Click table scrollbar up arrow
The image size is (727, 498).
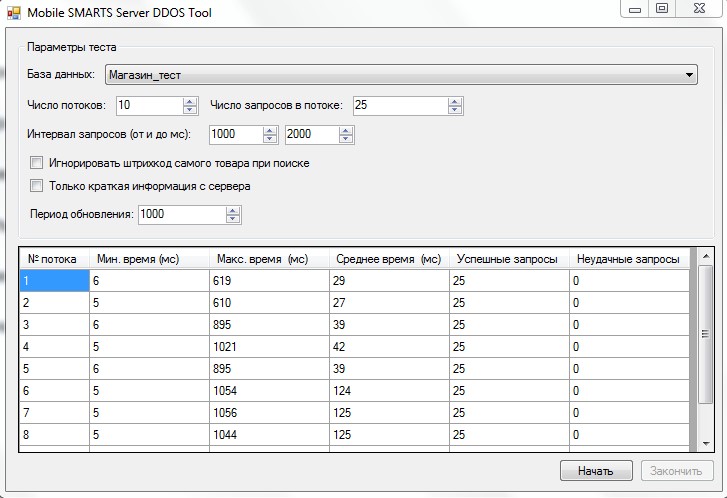(706, 256)
